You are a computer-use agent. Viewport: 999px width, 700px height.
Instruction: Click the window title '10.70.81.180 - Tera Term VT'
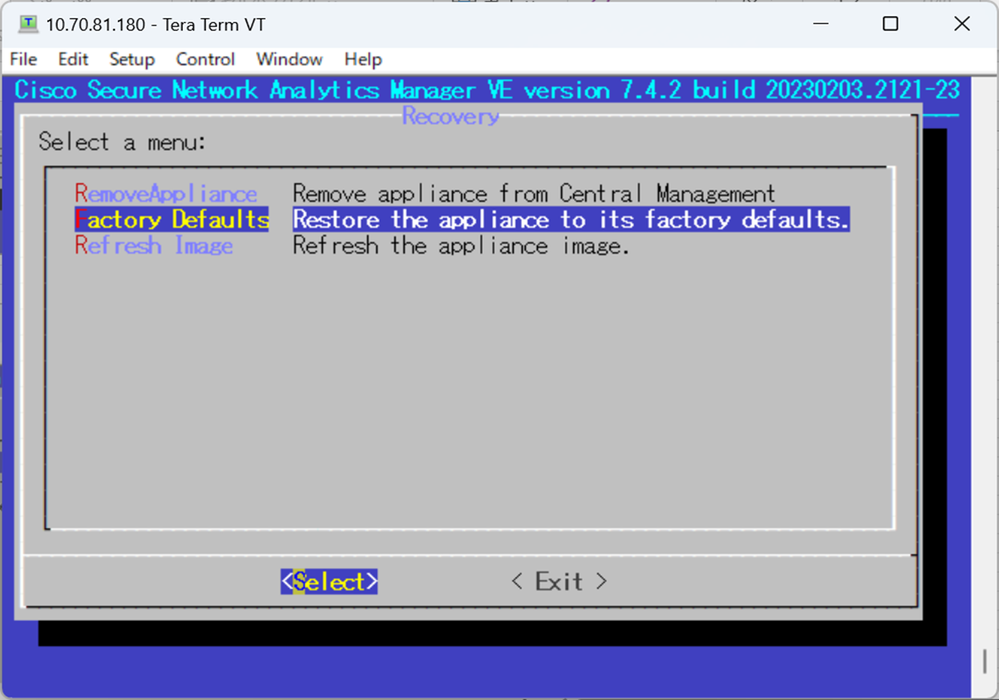155,25
